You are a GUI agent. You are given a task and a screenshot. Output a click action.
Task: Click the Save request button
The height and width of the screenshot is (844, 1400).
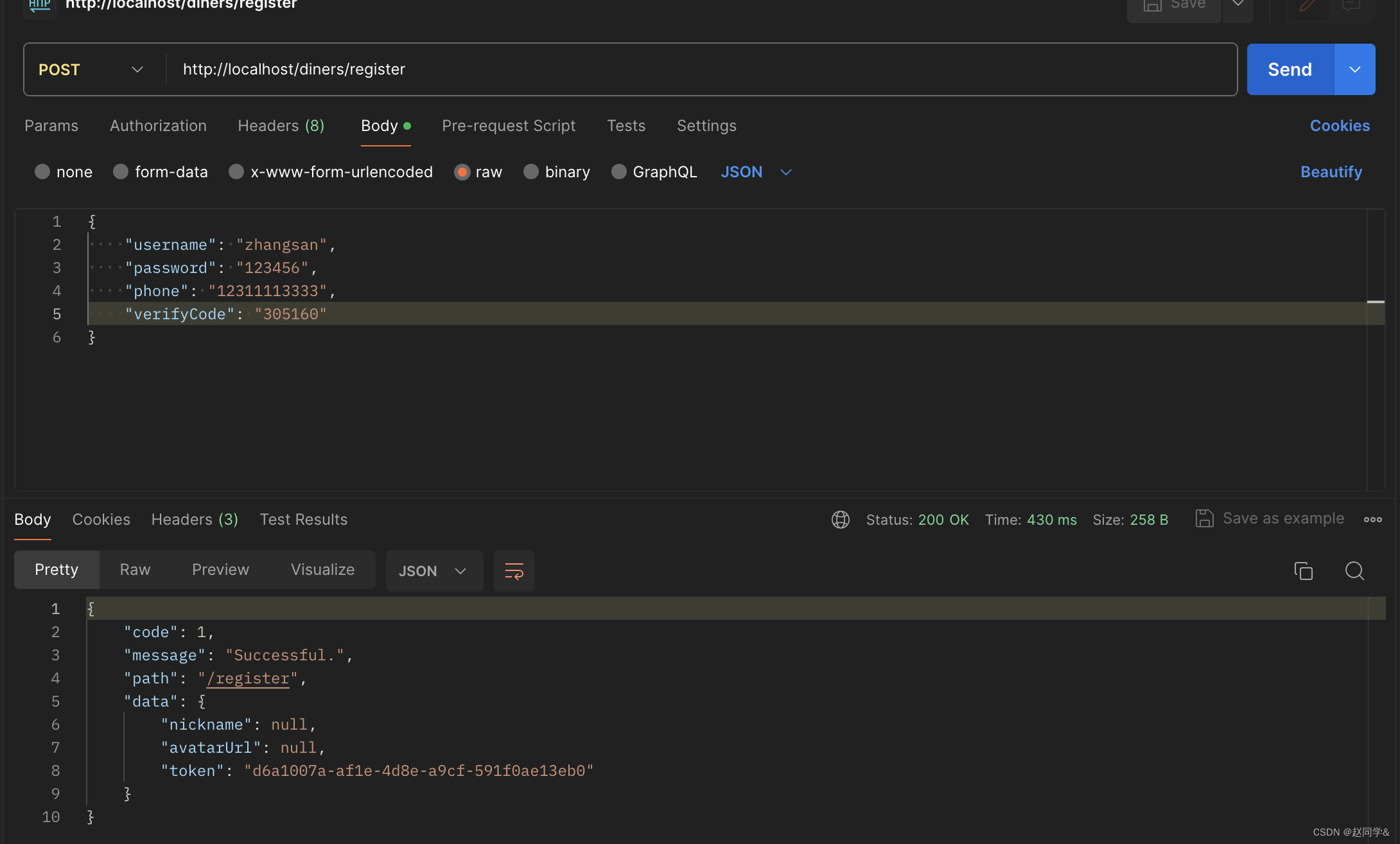[1174, 6]
